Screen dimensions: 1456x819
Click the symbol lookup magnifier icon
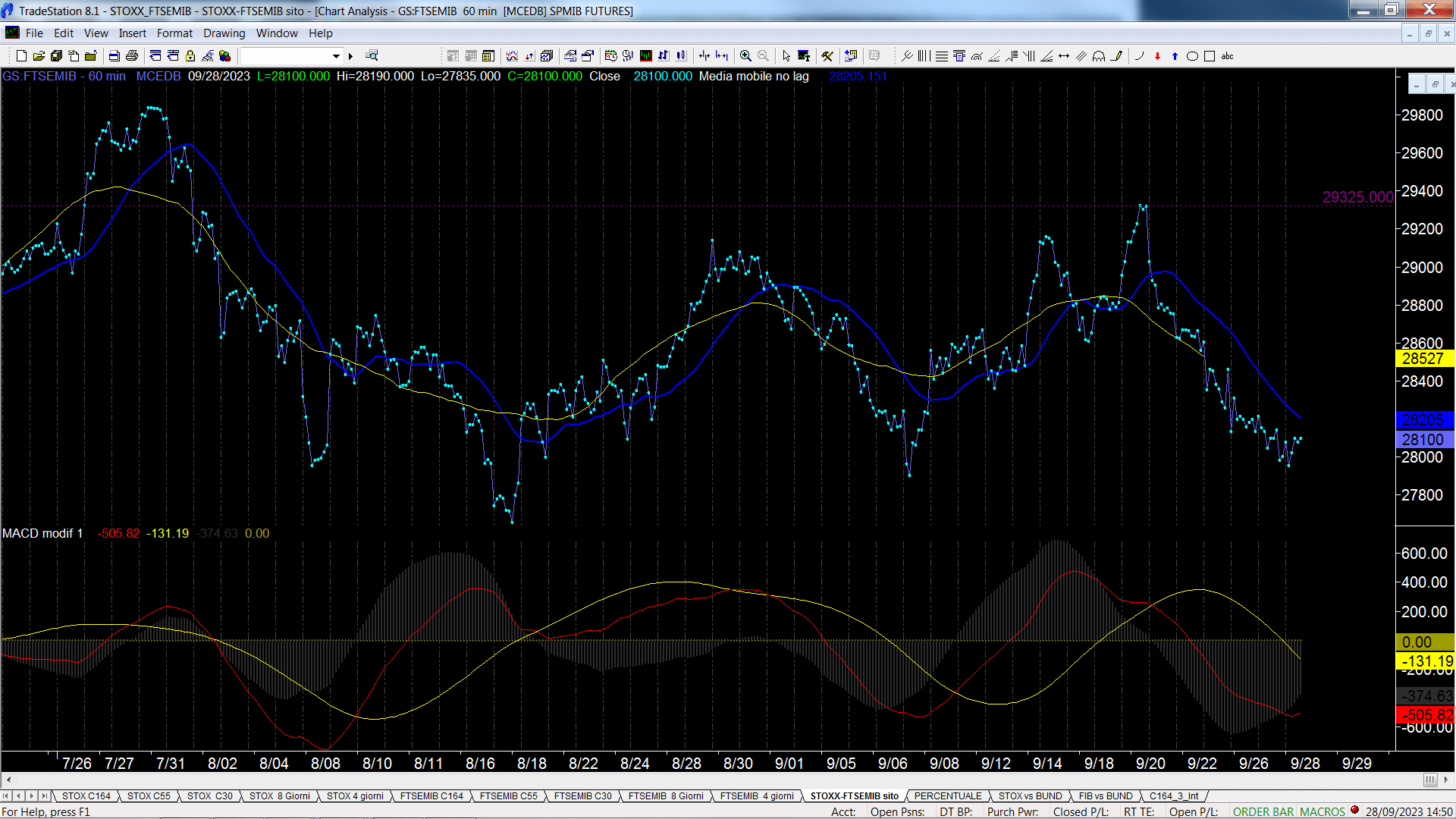372,55
